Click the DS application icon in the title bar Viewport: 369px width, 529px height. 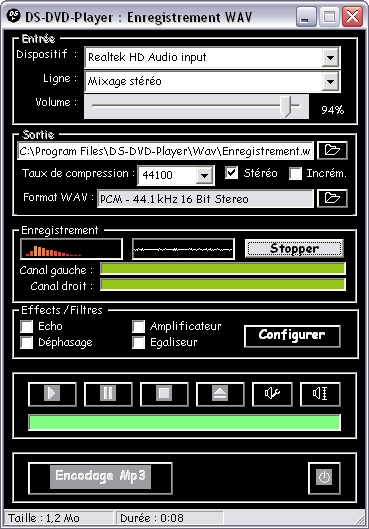pos(13,16)
